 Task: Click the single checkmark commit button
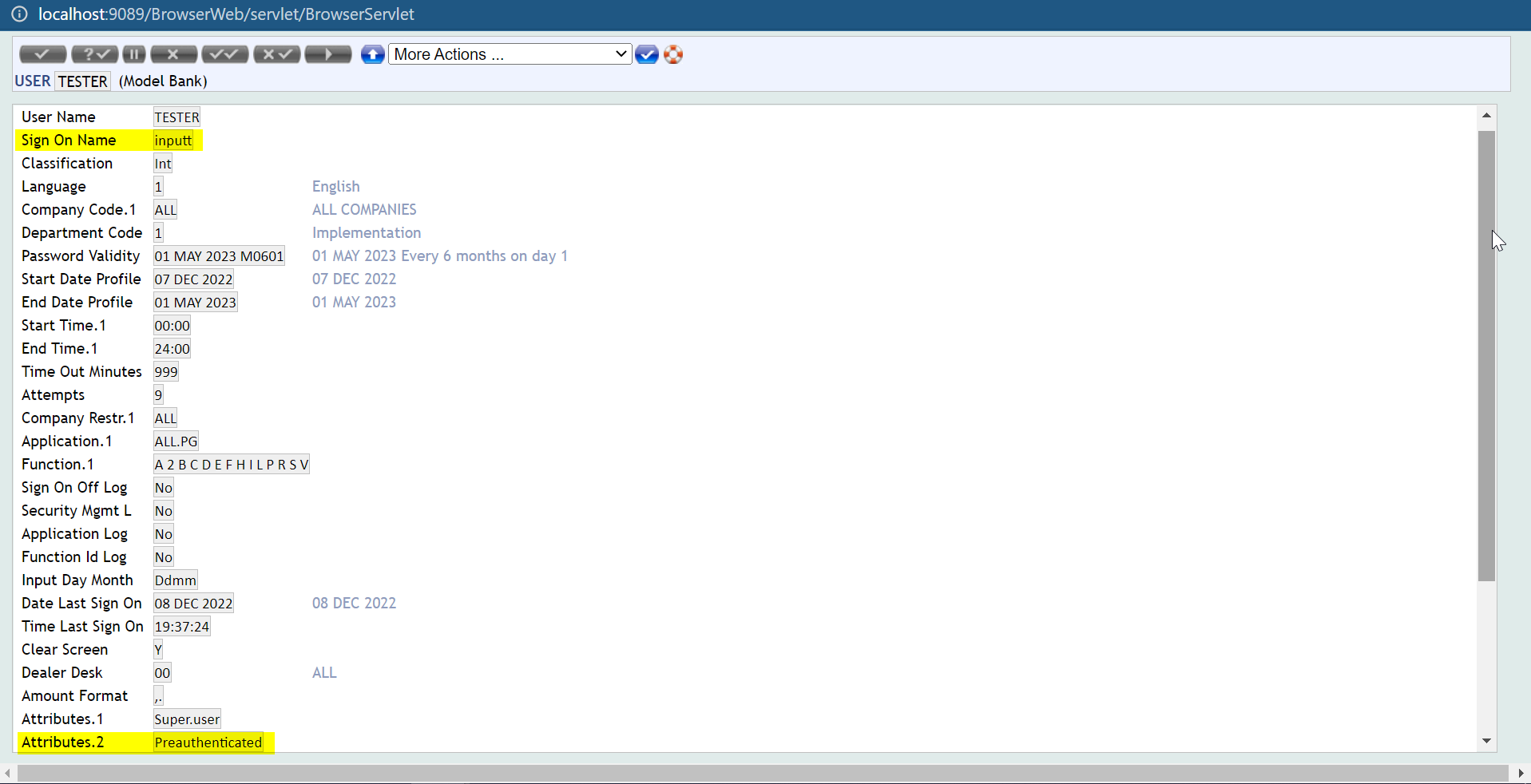(42, 54)
